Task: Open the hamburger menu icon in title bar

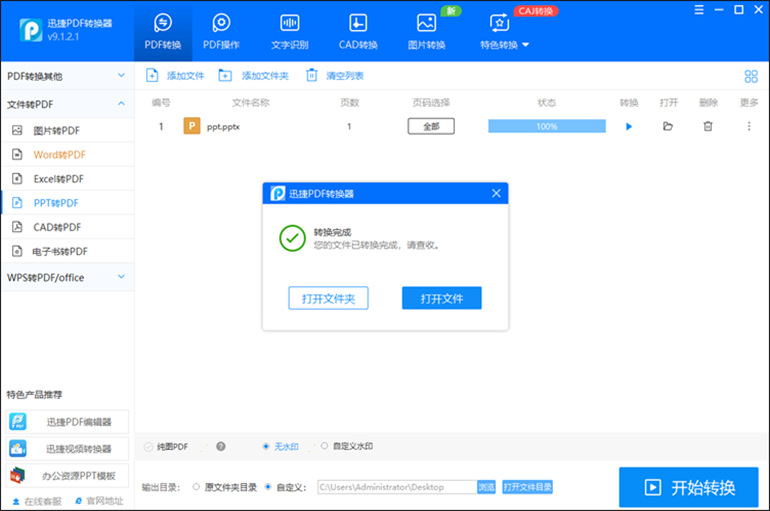Action: point(699,10)
